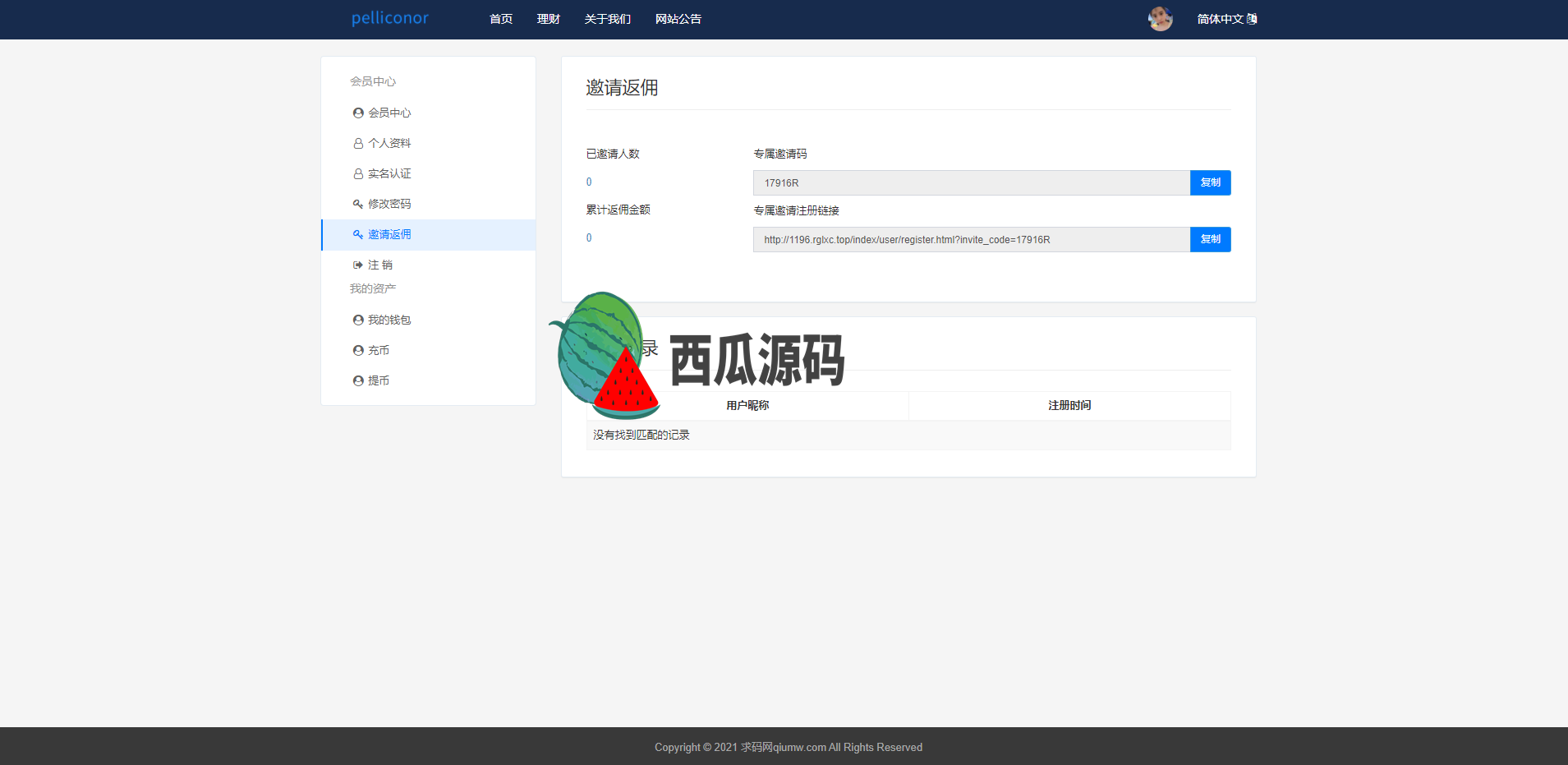Click the invite registration link field
This screenshot has width=1568, height=765.
pyautogui.click(x=972, y=239)
